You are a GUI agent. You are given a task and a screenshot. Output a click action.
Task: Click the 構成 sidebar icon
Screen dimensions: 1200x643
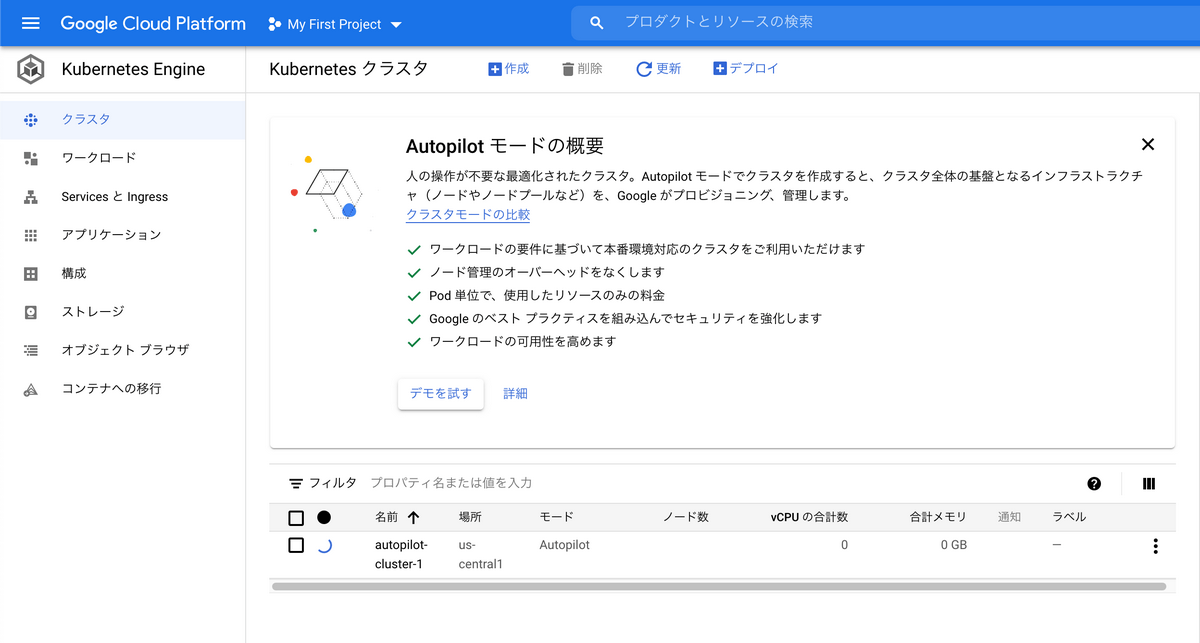(31, 273)
